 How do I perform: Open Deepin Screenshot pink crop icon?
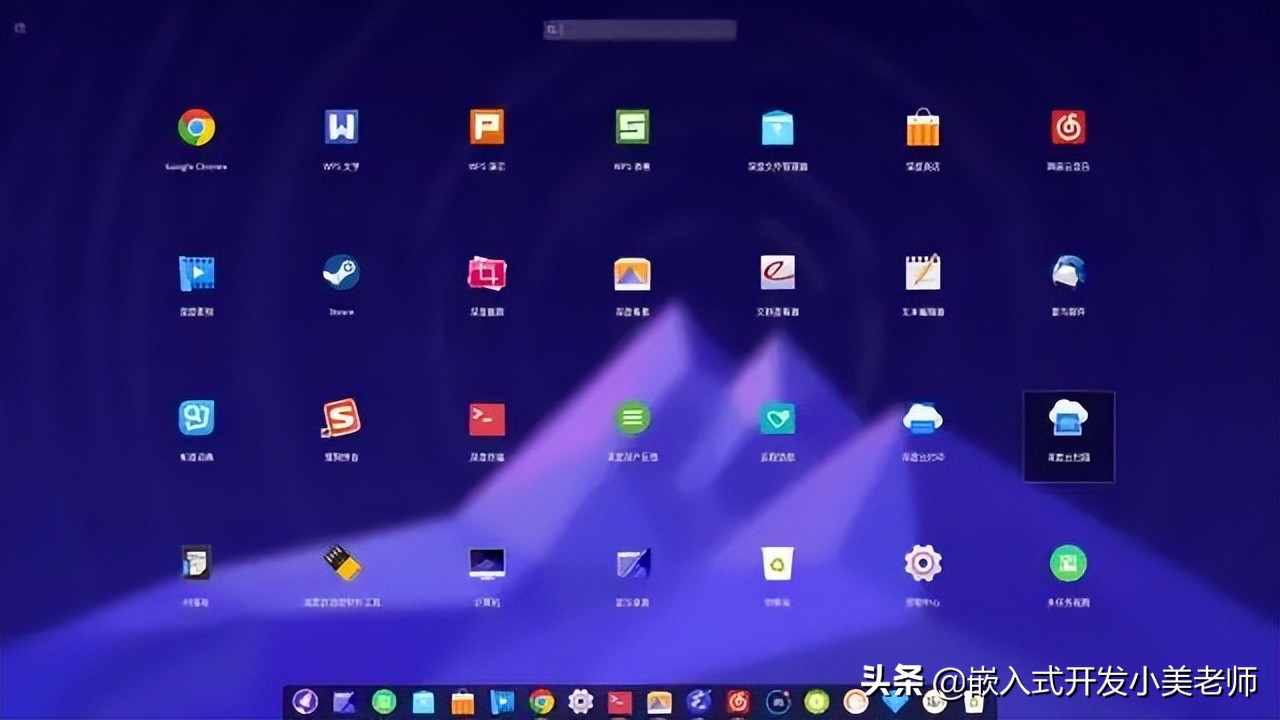point(487,273)
